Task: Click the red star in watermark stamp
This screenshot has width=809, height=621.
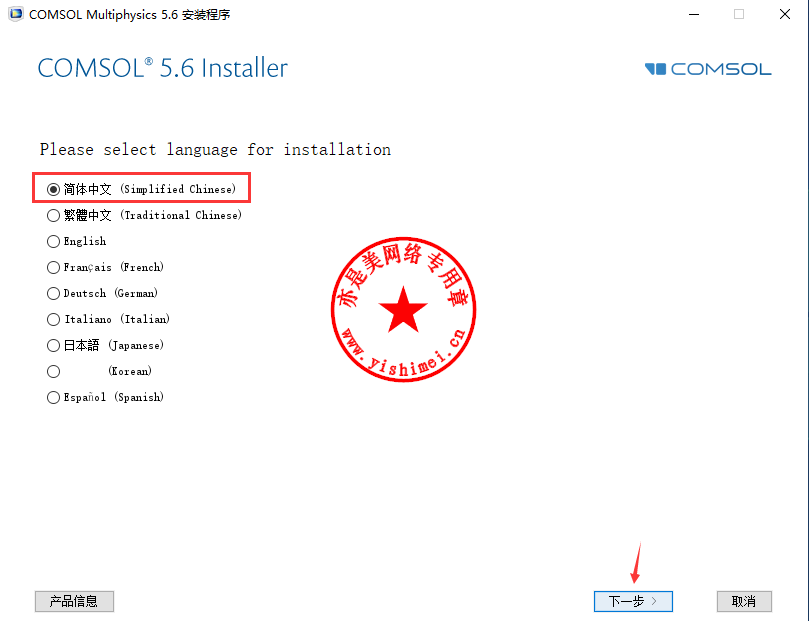Action: tap(403, 310)
